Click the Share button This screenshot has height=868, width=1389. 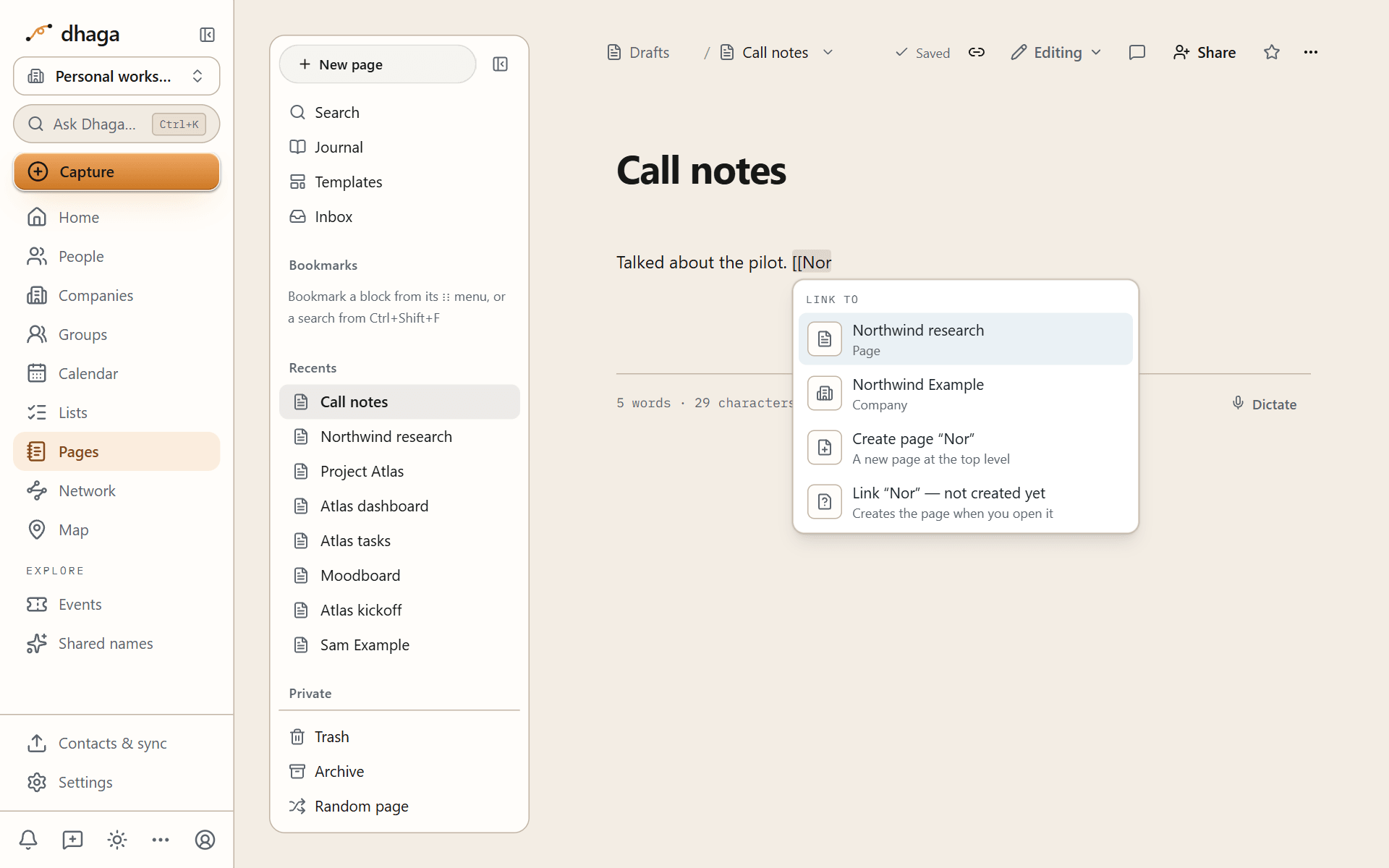[1205, 52]
